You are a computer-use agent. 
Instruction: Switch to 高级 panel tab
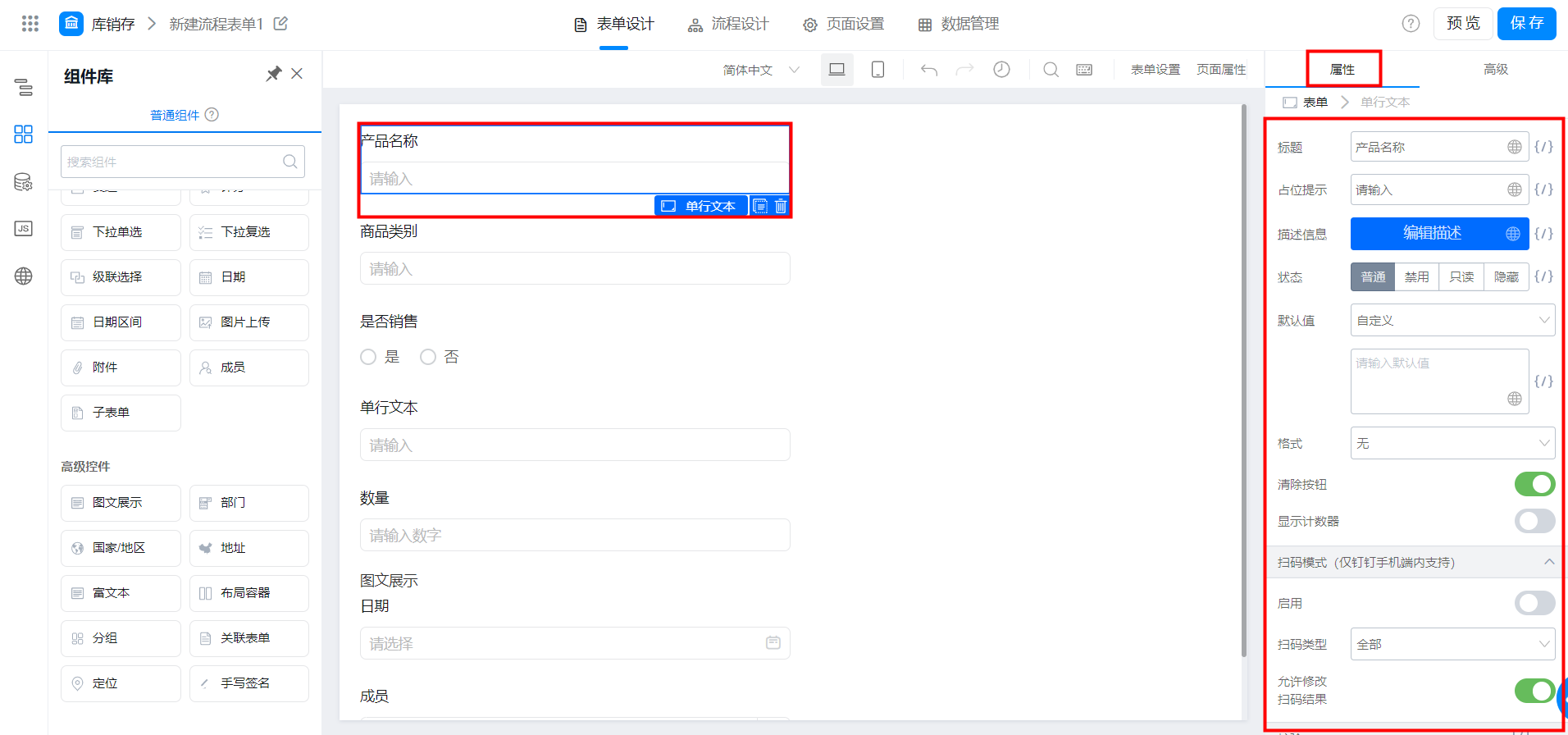(x=1496, y=69)
